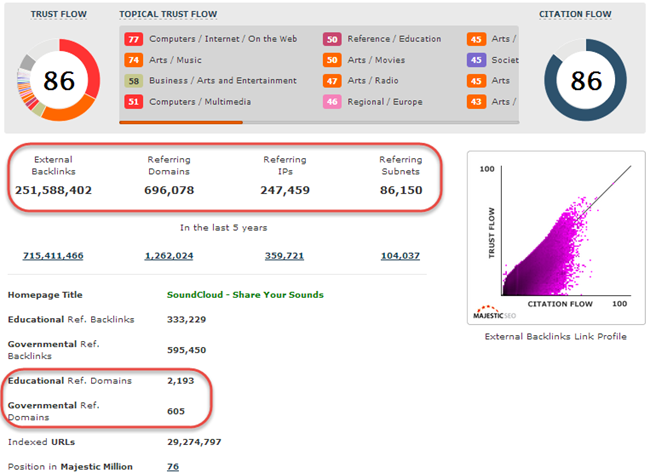Click the Trust Flow 86 donut chart
650x473 pixels.
click(58, 80)
